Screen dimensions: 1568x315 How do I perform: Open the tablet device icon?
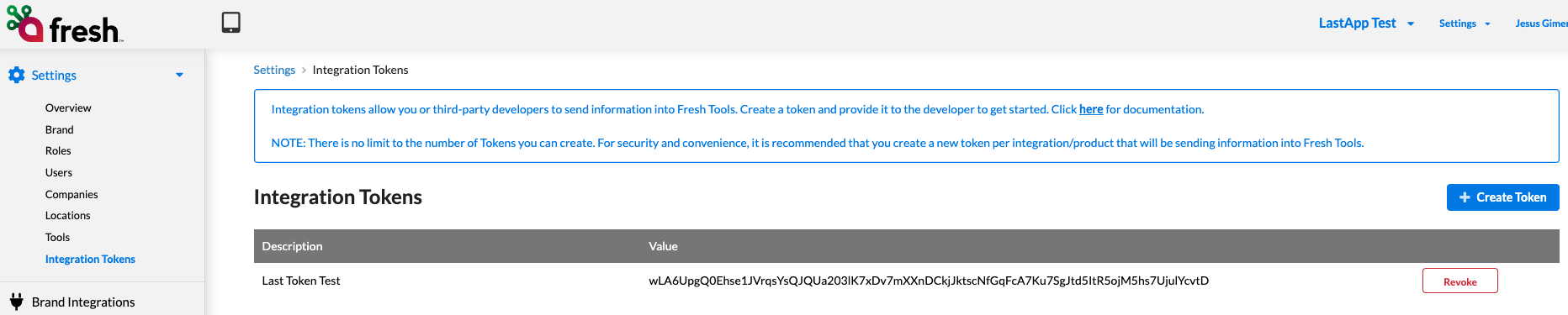[x=231, y=23]
